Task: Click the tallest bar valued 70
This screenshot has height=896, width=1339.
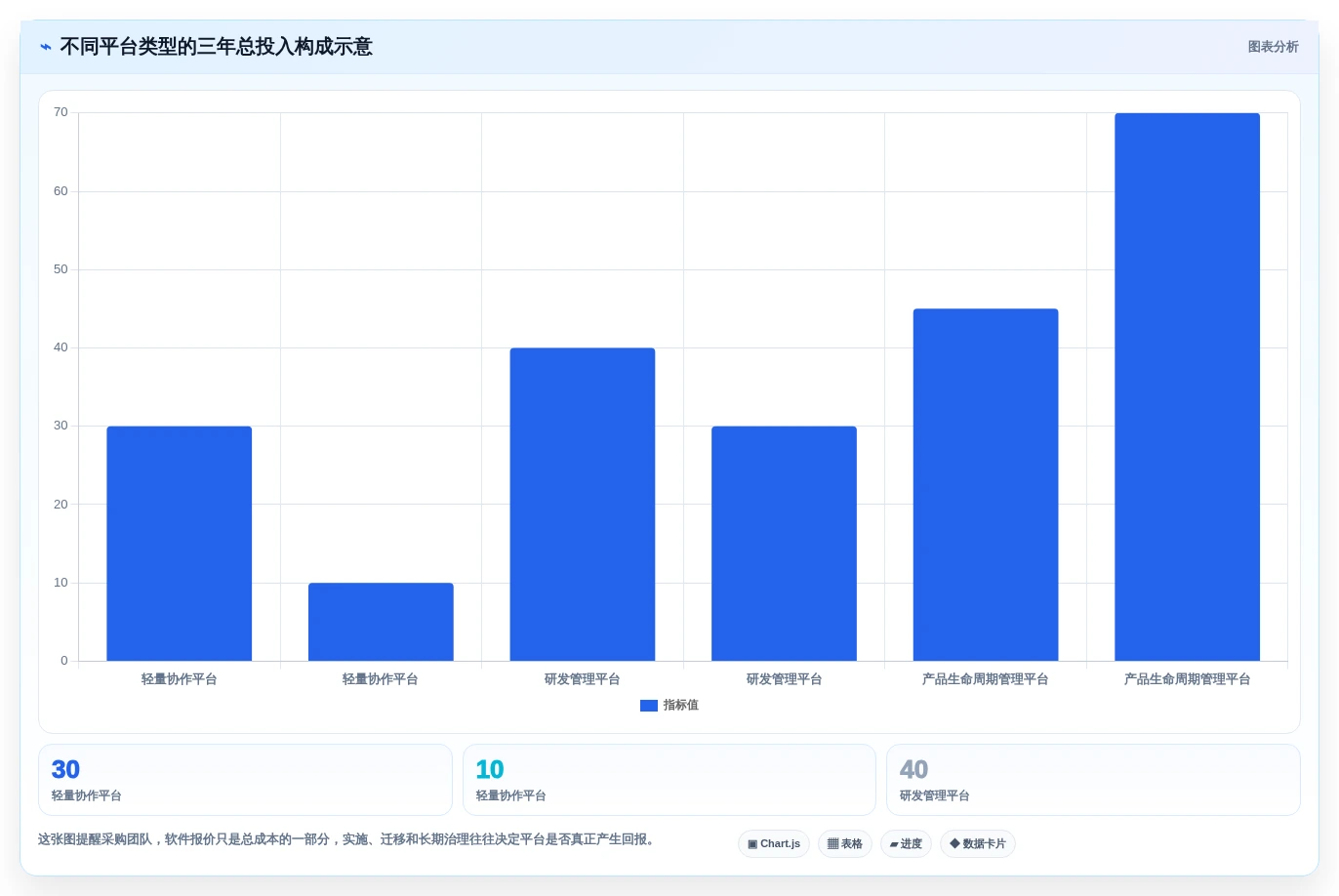Action: pos(1187,387)
